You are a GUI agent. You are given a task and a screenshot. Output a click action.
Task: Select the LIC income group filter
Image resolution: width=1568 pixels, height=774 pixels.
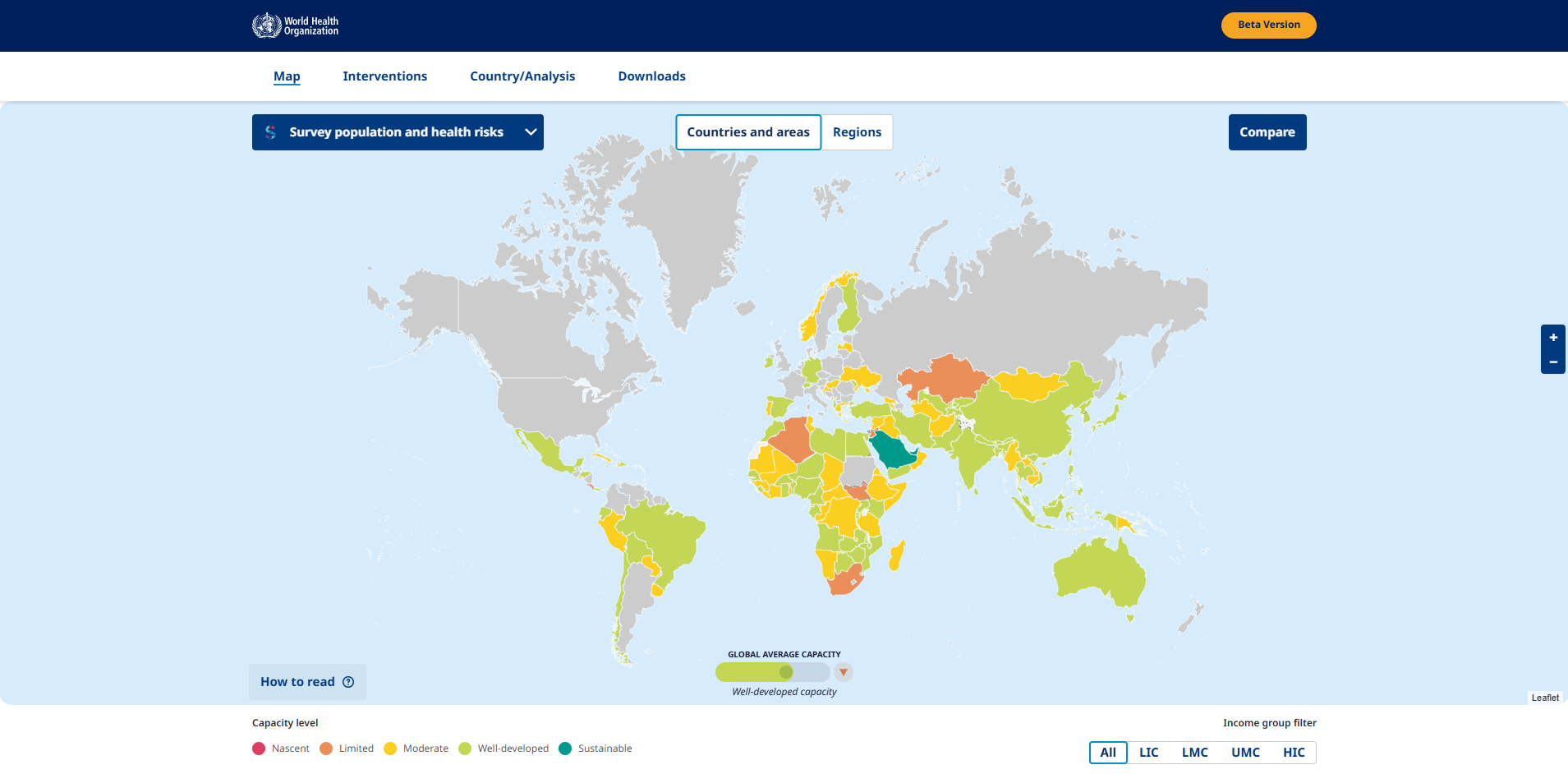pyautogui.click(x=1148, y=753)
